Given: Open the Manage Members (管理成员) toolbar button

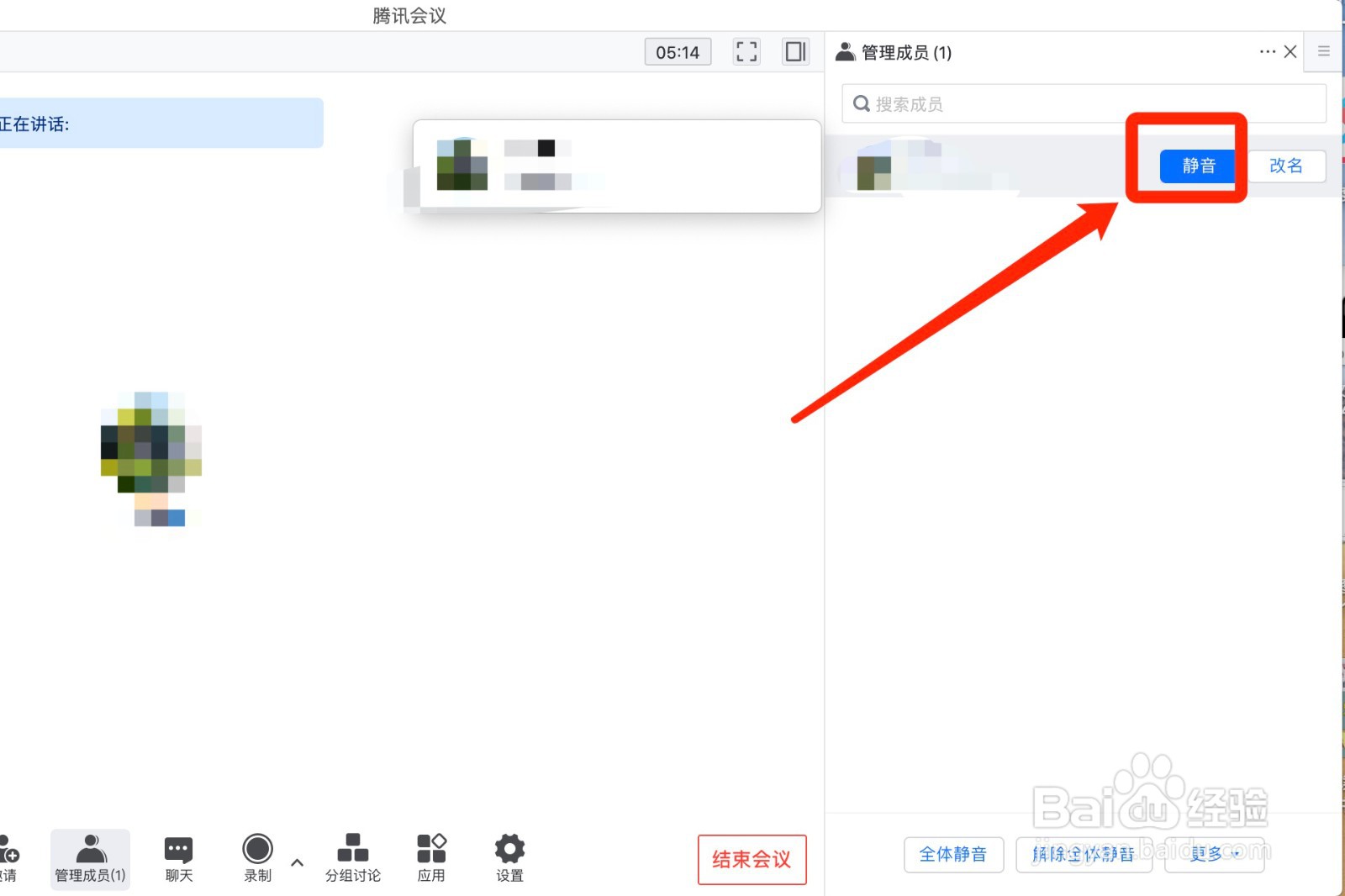Looking at the screenshot, I should (90, 858).
